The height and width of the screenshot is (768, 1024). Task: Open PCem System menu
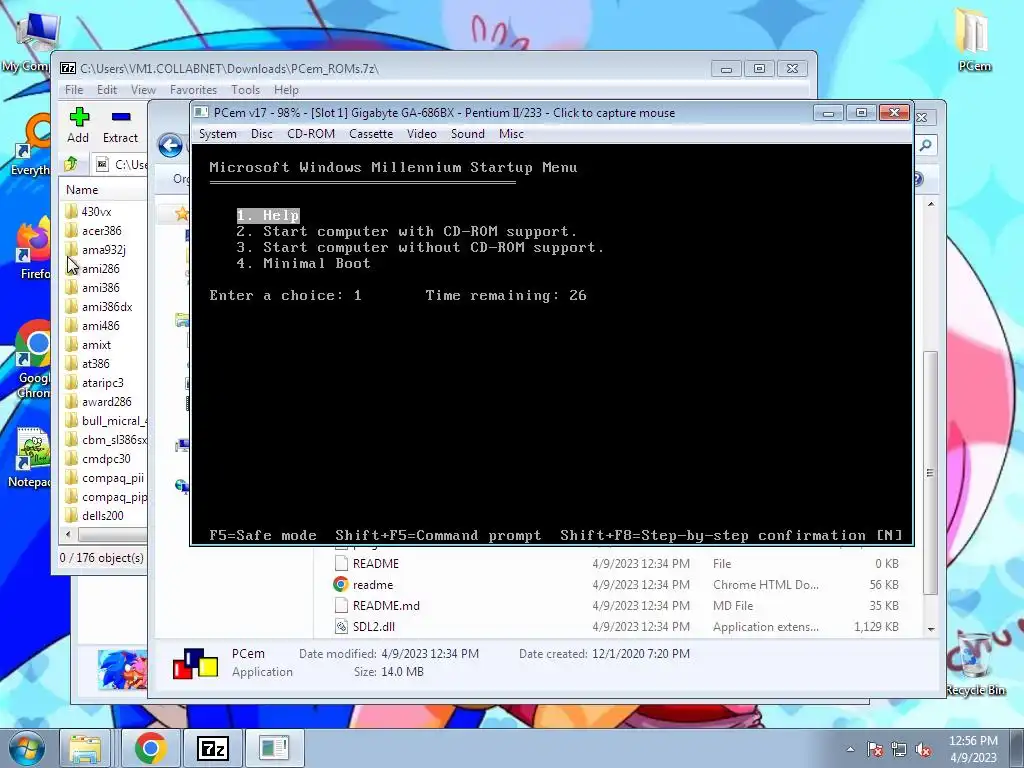[217, 134]
